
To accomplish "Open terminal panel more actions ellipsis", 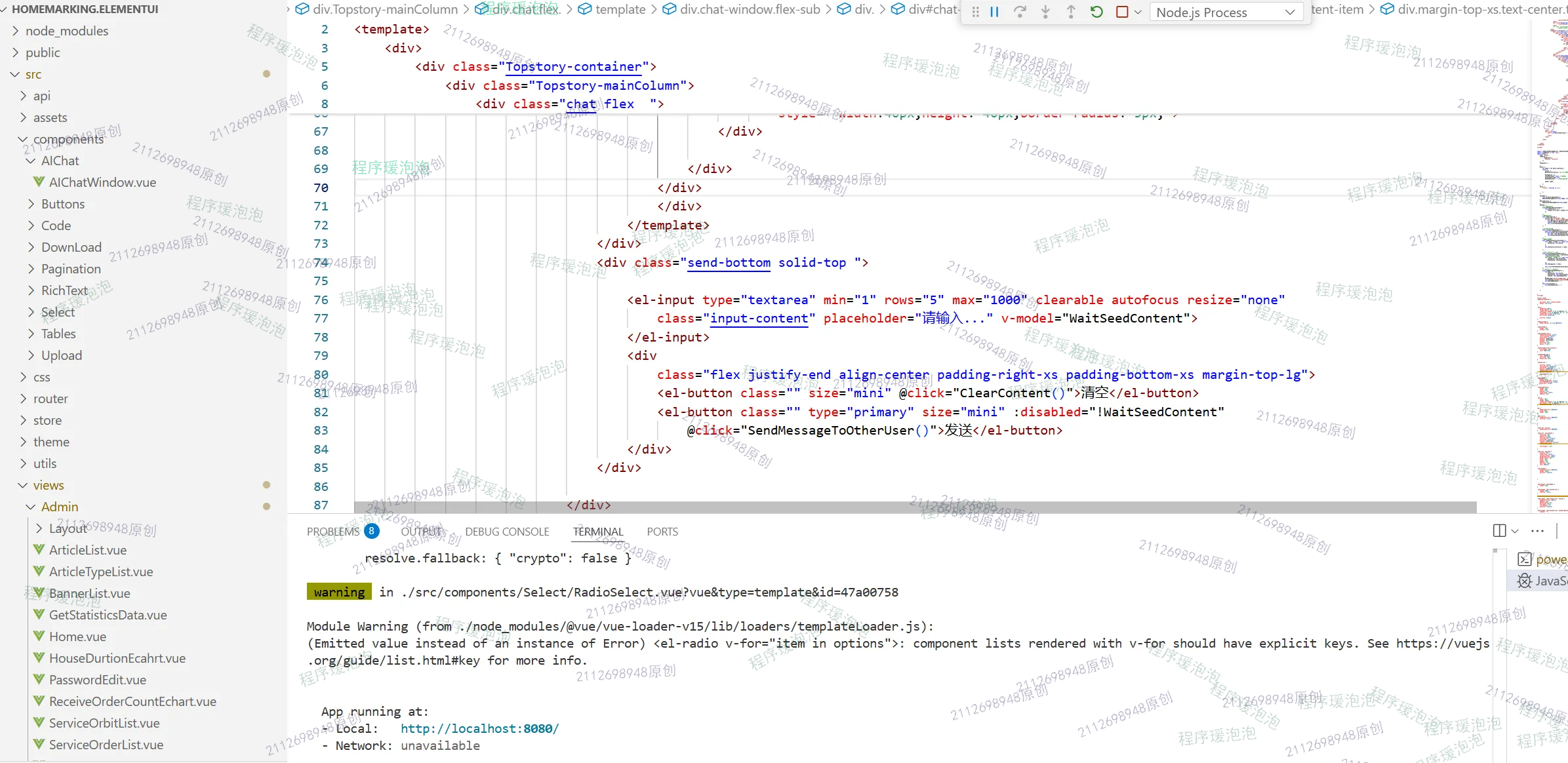I will click(1538, 531).
